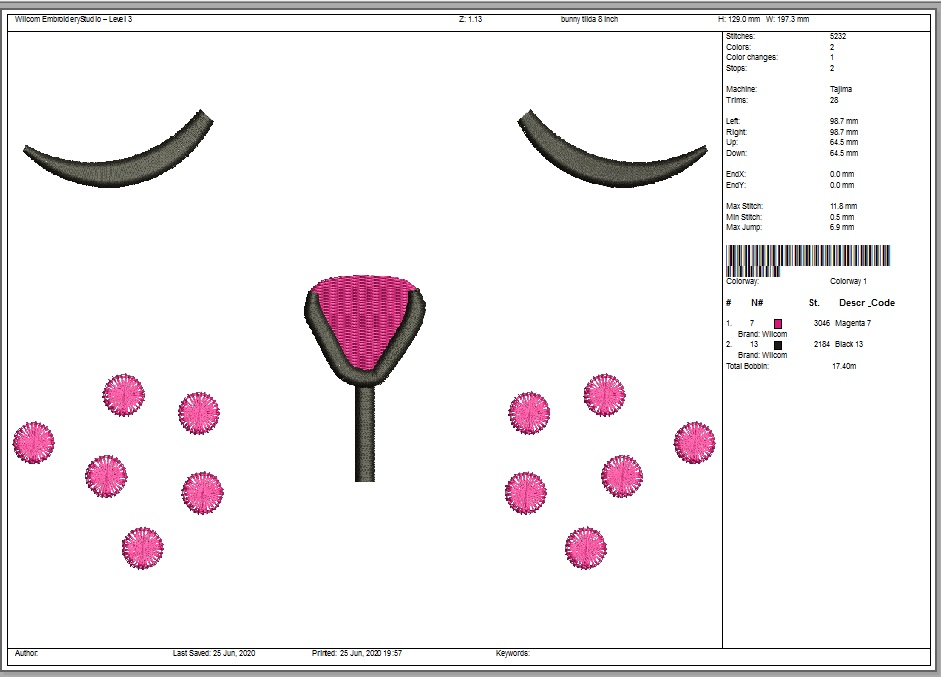Click the Stitches count value 5232
This screenshot has width=941, height=677.
click(x=838, y=36)
